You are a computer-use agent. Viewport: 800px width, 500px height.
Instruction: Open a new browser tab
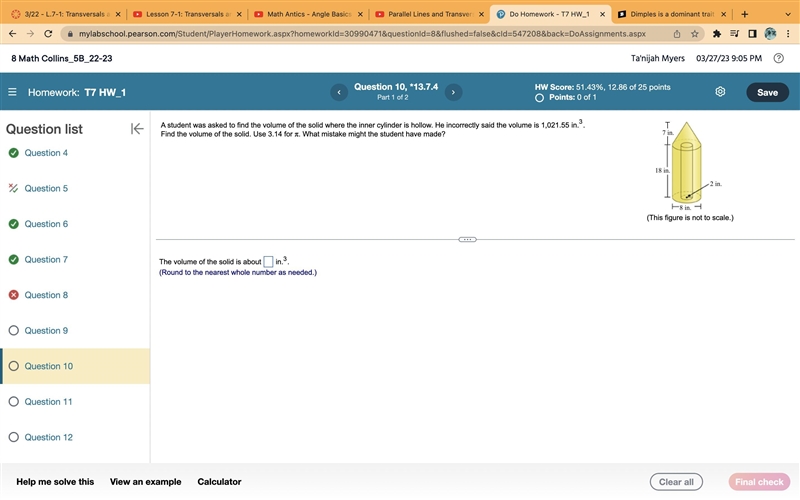(x=744, y=14)
